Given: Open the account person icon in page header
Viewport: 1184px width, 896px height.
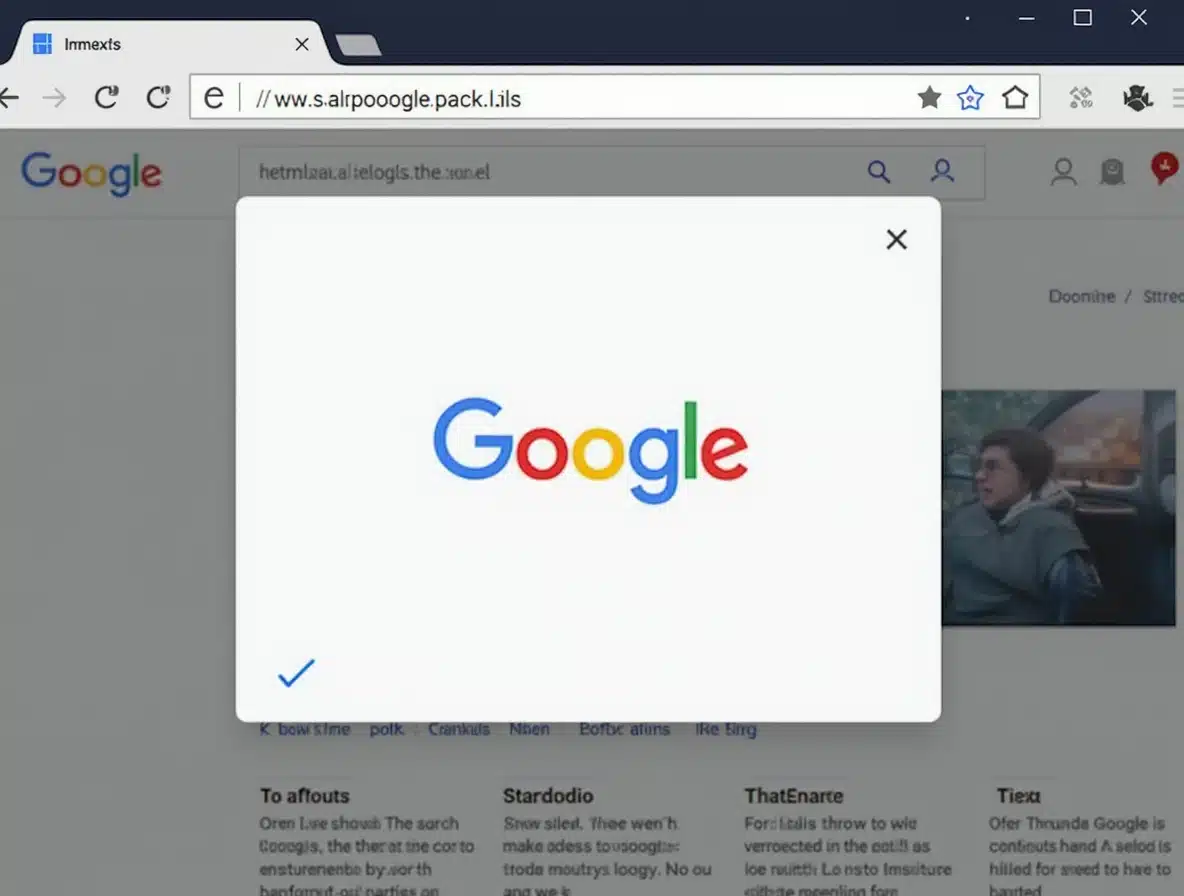Looking at the screenshot, I should 1063,172.
